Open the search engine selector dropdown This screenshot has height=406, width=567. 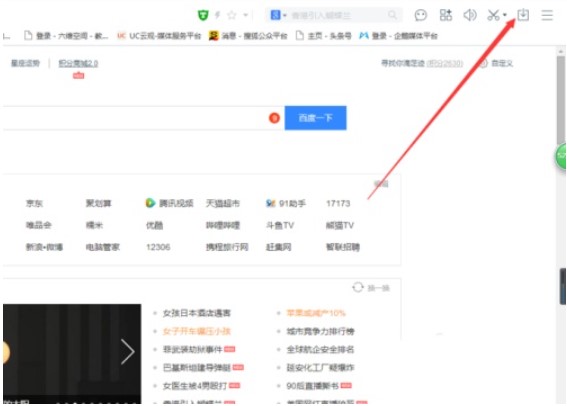click(278, 15)
